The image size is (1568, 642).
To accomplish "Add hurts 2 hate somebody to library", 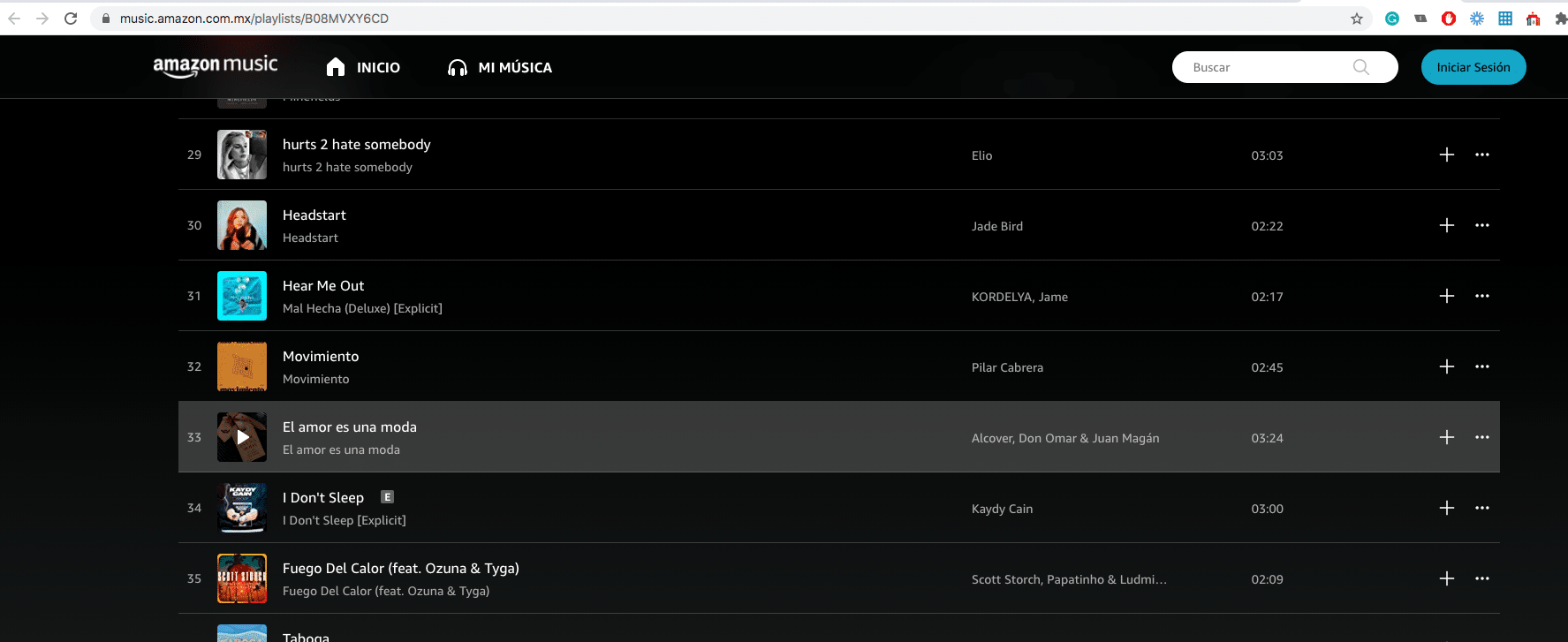I will 1446,155.
